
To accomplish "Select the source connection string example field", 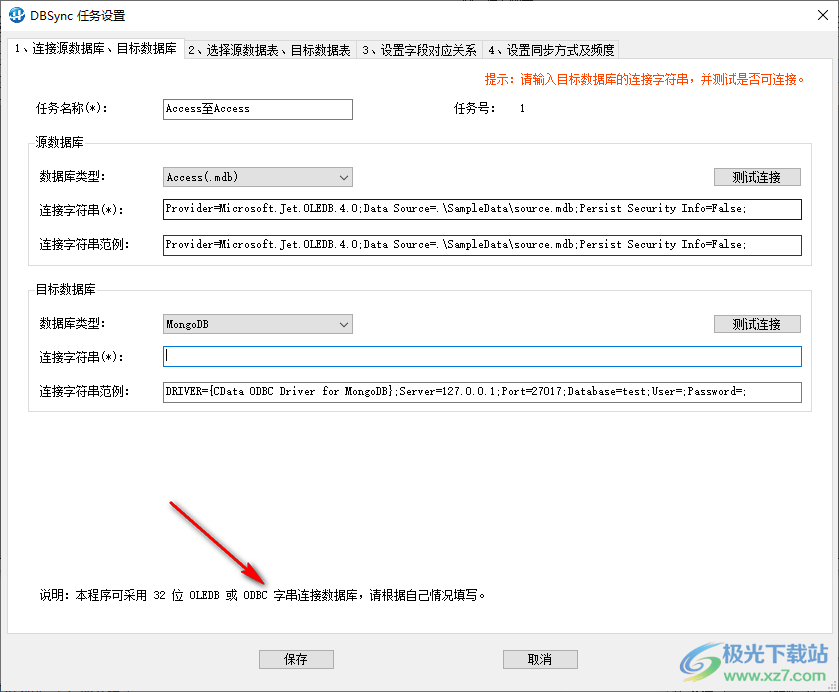I will (x=482, y=245).
